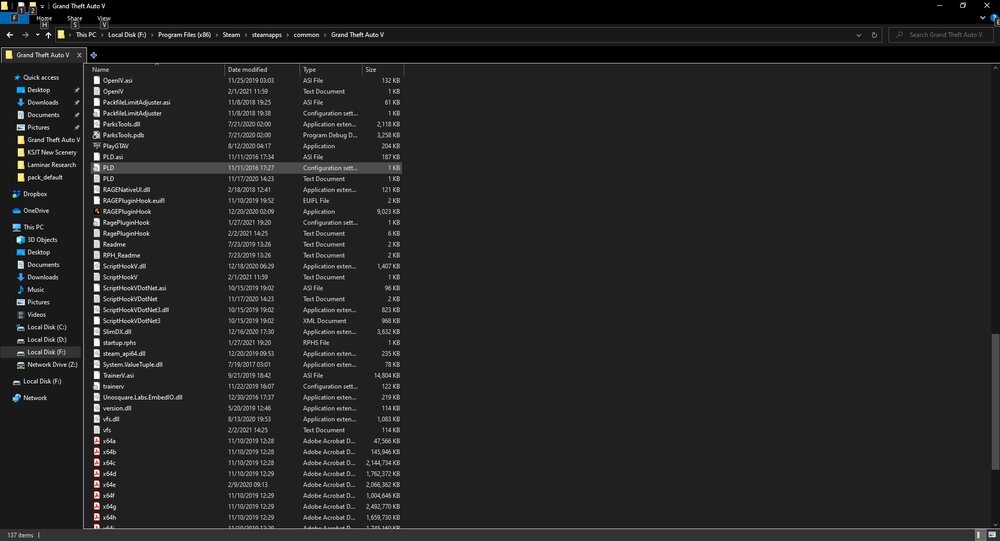Open Help via the blue question icon
This screenshot has width=1000, height=541.
pyautogui.click(x=994, y=20)
